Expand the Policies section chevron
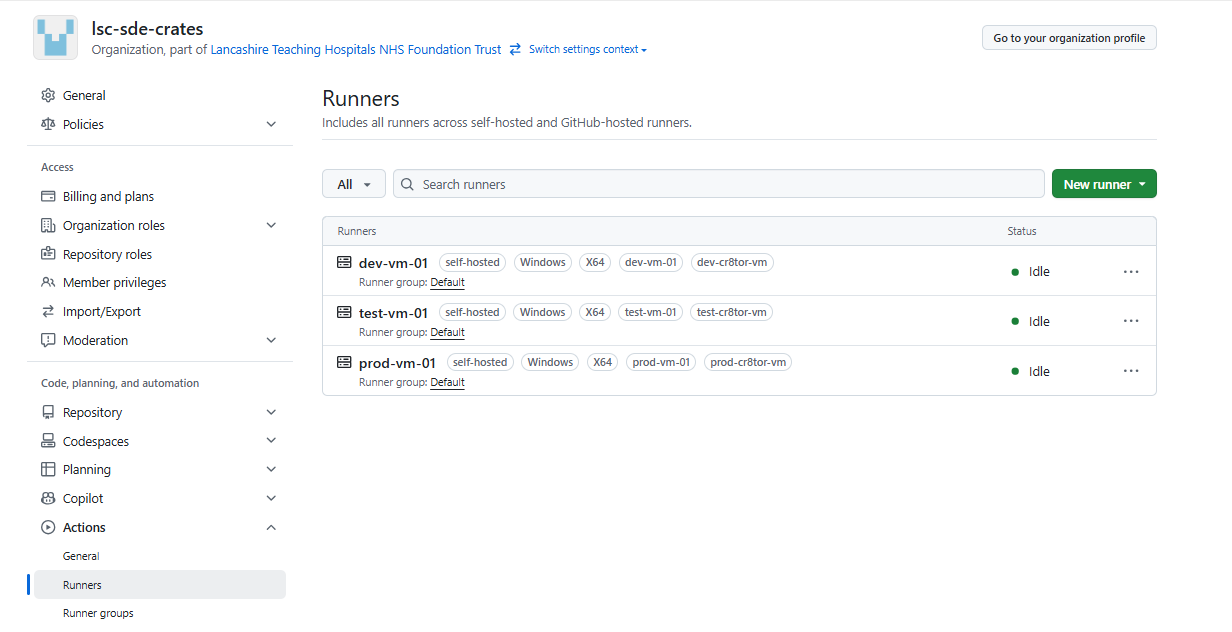 click(271, 124)
